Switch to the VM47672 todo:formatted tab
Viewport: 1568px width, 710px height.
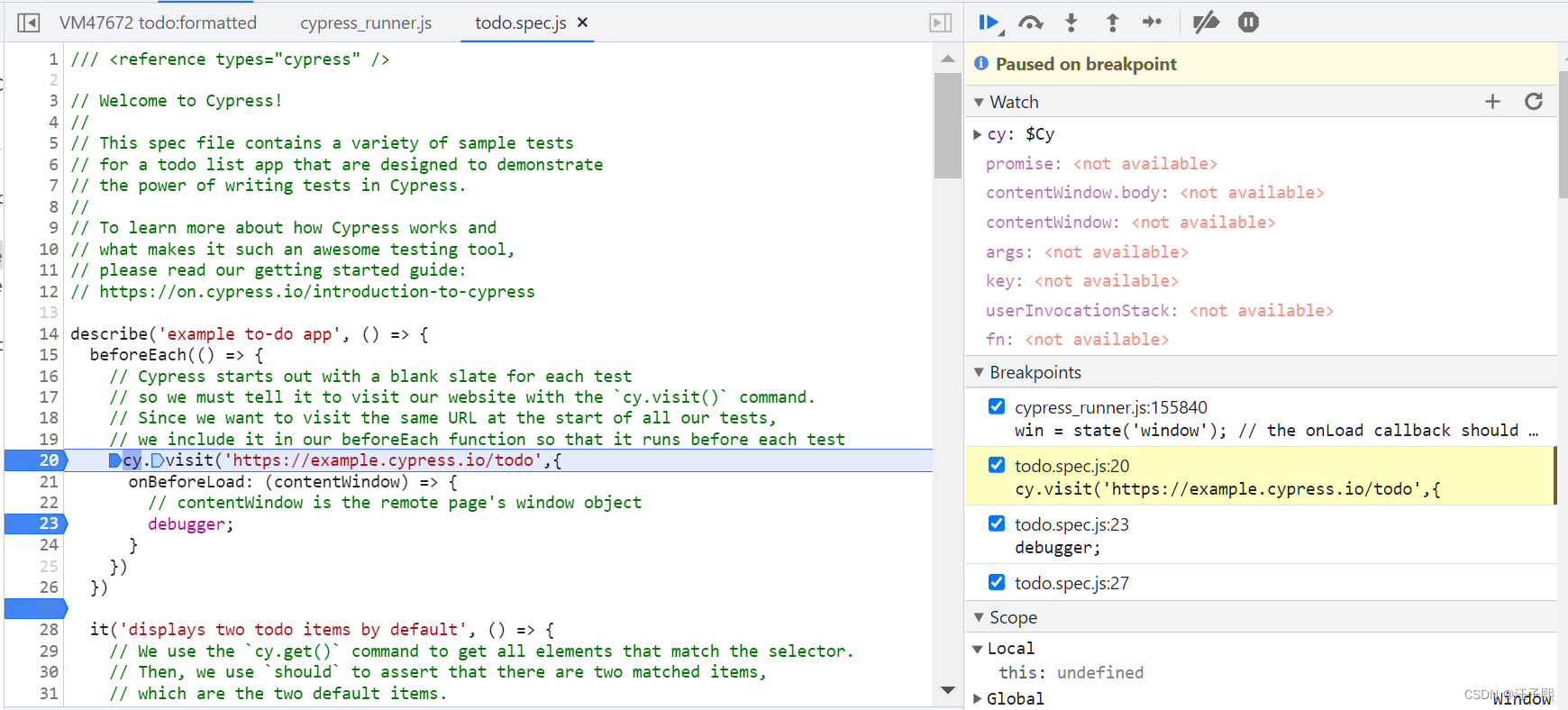158,23
